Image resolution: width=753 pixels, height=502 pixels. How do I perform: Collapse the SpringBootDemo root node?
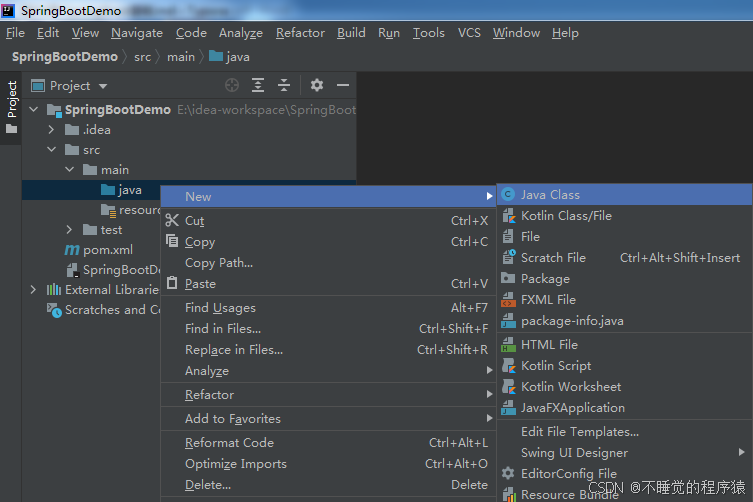point(34,110)
